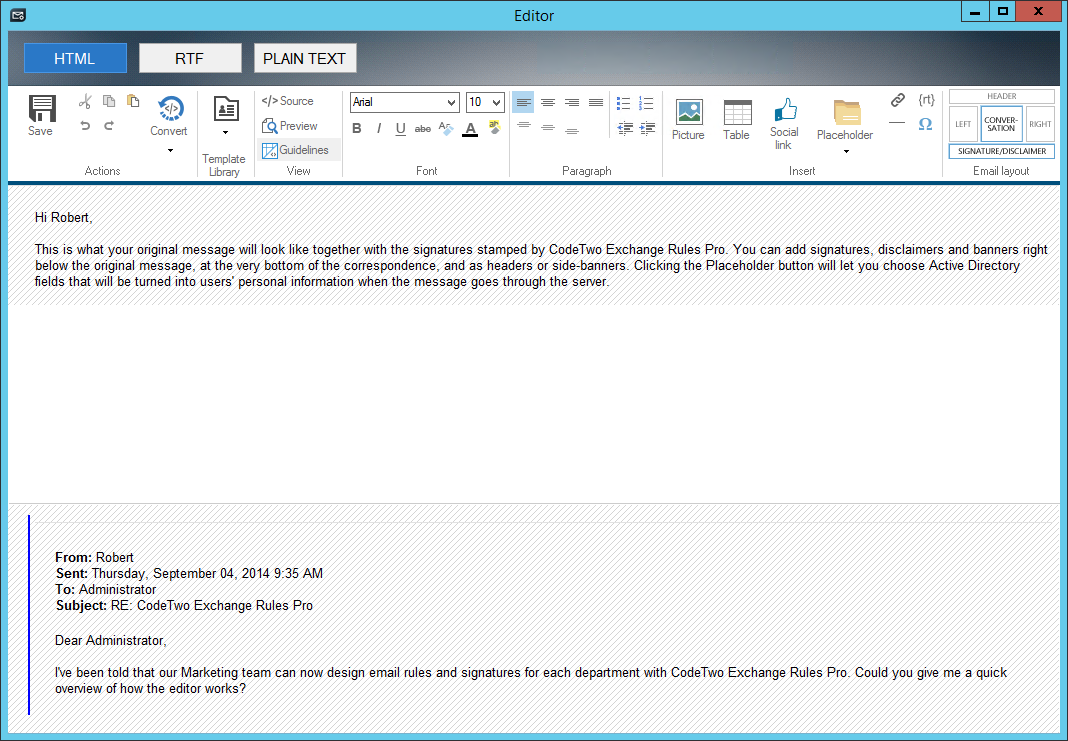The height and width of the screenshot is (741, 1068).
Task: Click the 'To: Administrator' line
Action: 106,589
